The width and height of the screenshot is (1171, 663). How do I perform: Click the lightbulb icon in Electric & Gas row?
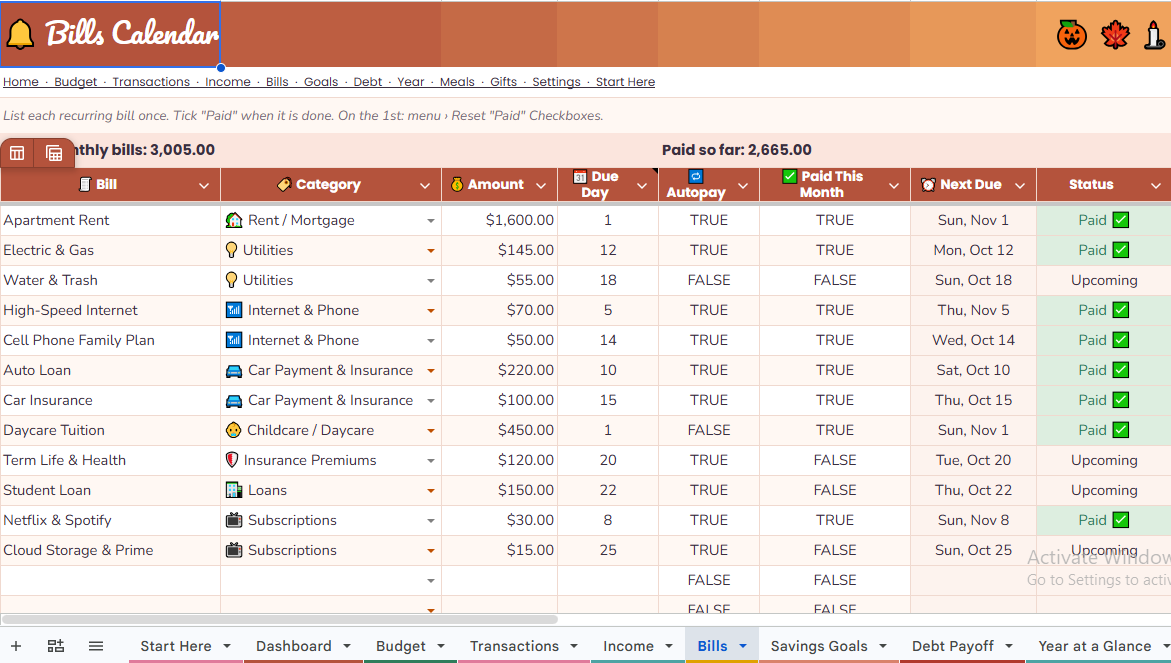(232, 250)
